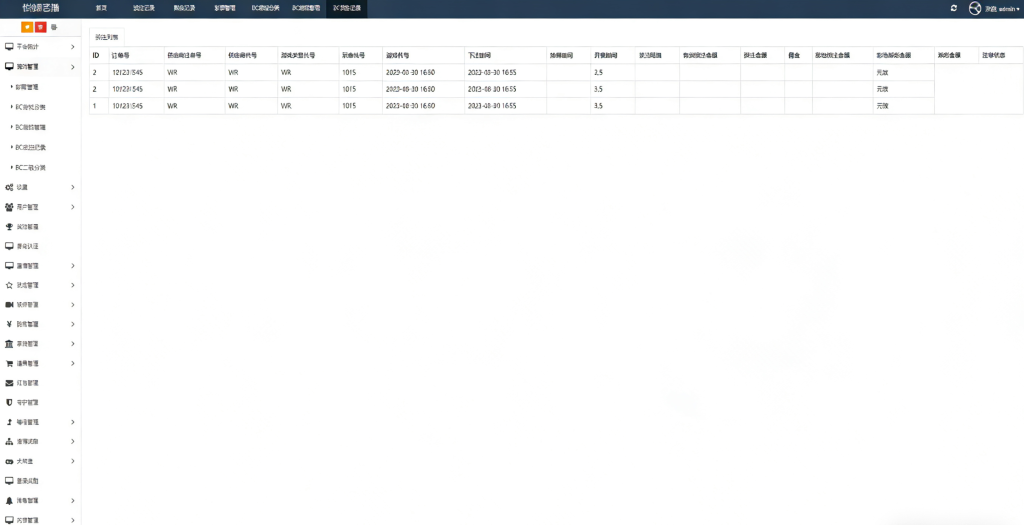Expand the gears settings menu chevron
Image resolution: width=1024 pixels, height=525 pixels.
pyautogui.click(x=72, y=187)
